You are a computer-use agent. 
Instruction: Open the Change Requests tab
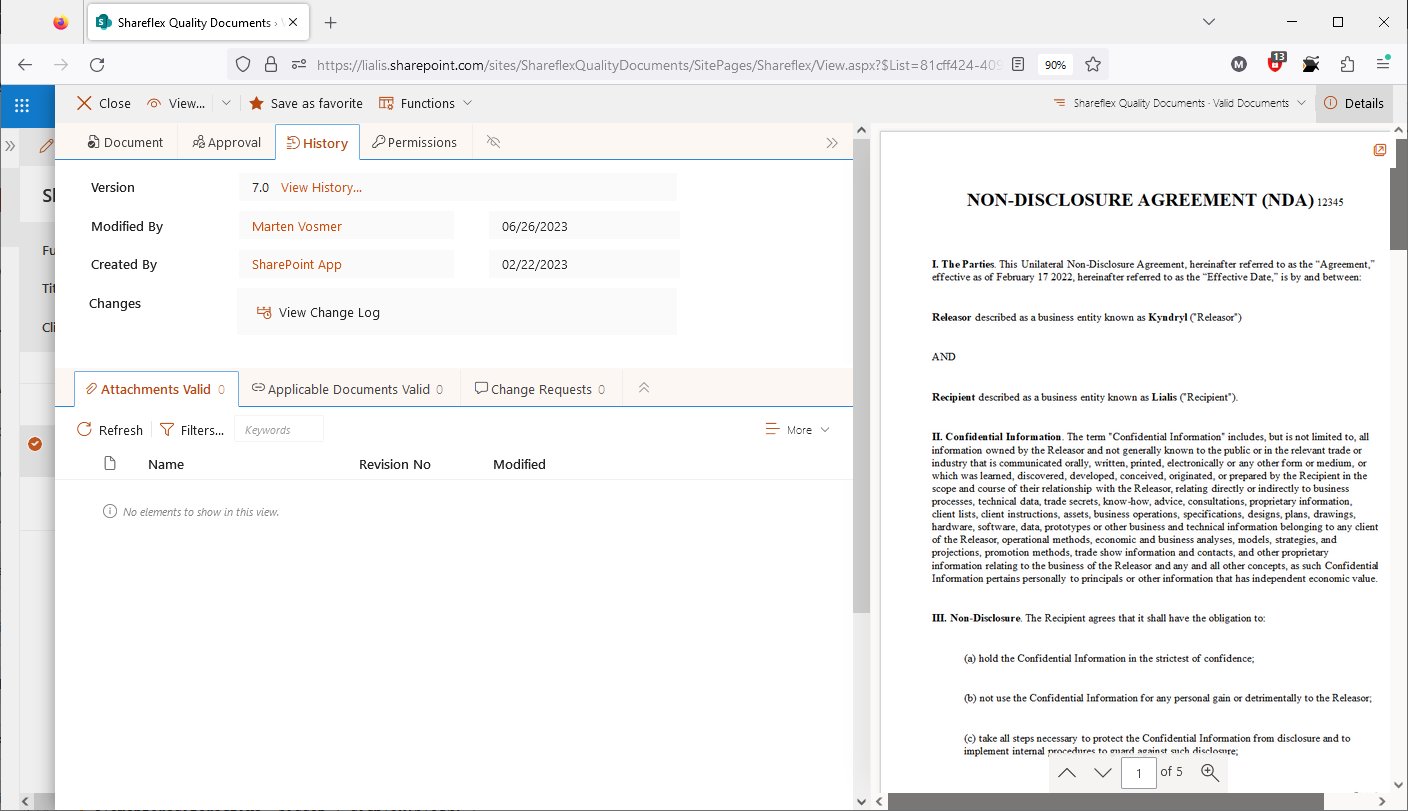coord(540,389)
